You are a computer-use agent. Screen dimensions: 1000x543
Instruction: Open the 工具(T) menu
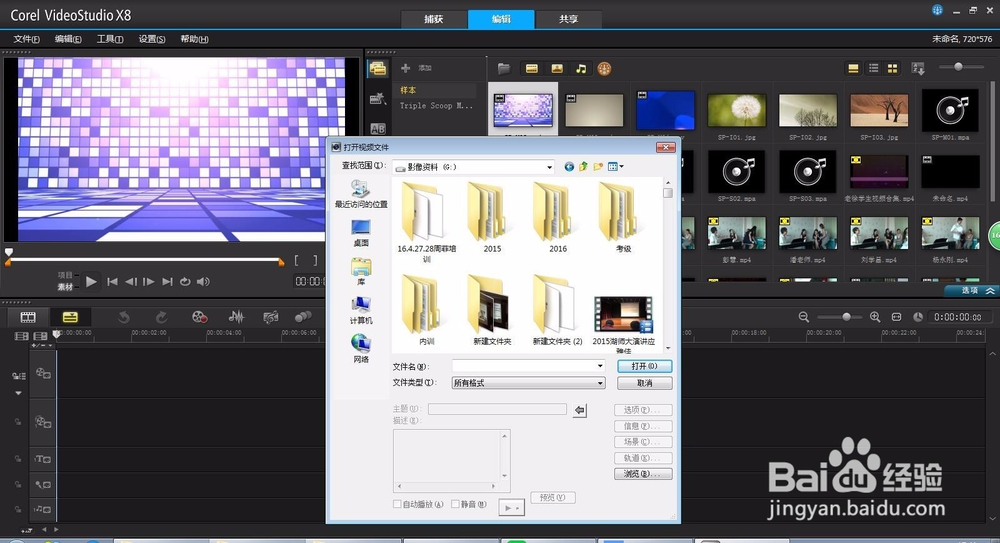click(110, 39)
